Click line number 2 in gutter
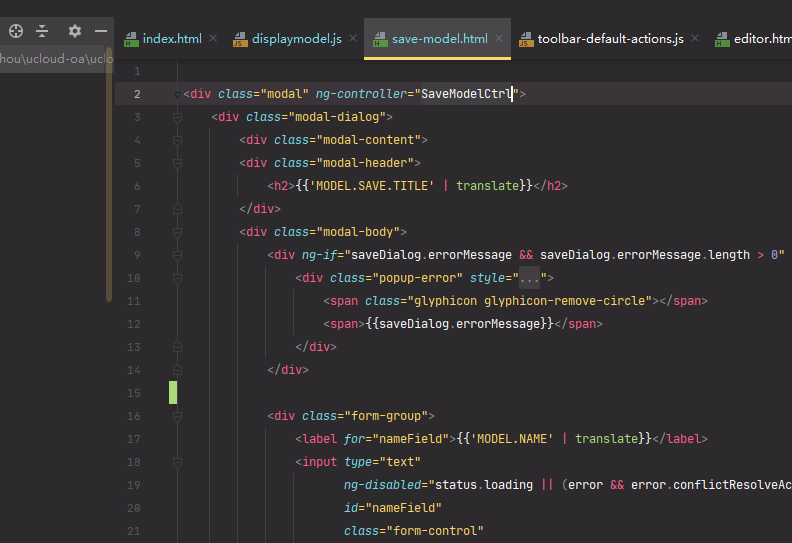This screenshot has height=543, width=792. (137, 94)
